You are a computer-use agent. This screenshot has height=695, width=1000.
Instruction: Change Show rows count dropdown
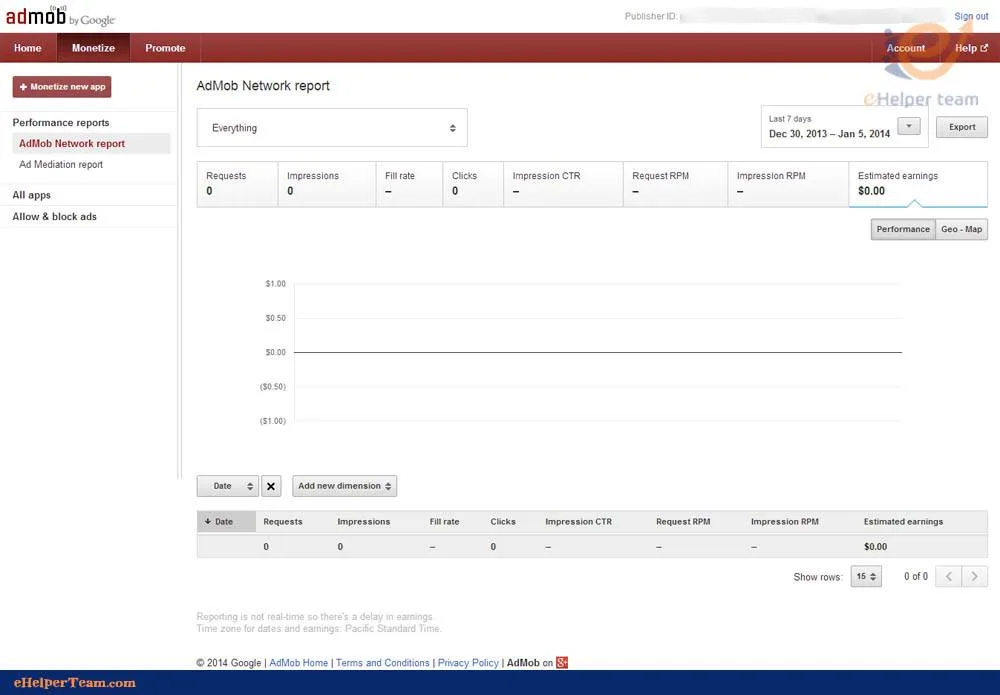tap(866, 576)
